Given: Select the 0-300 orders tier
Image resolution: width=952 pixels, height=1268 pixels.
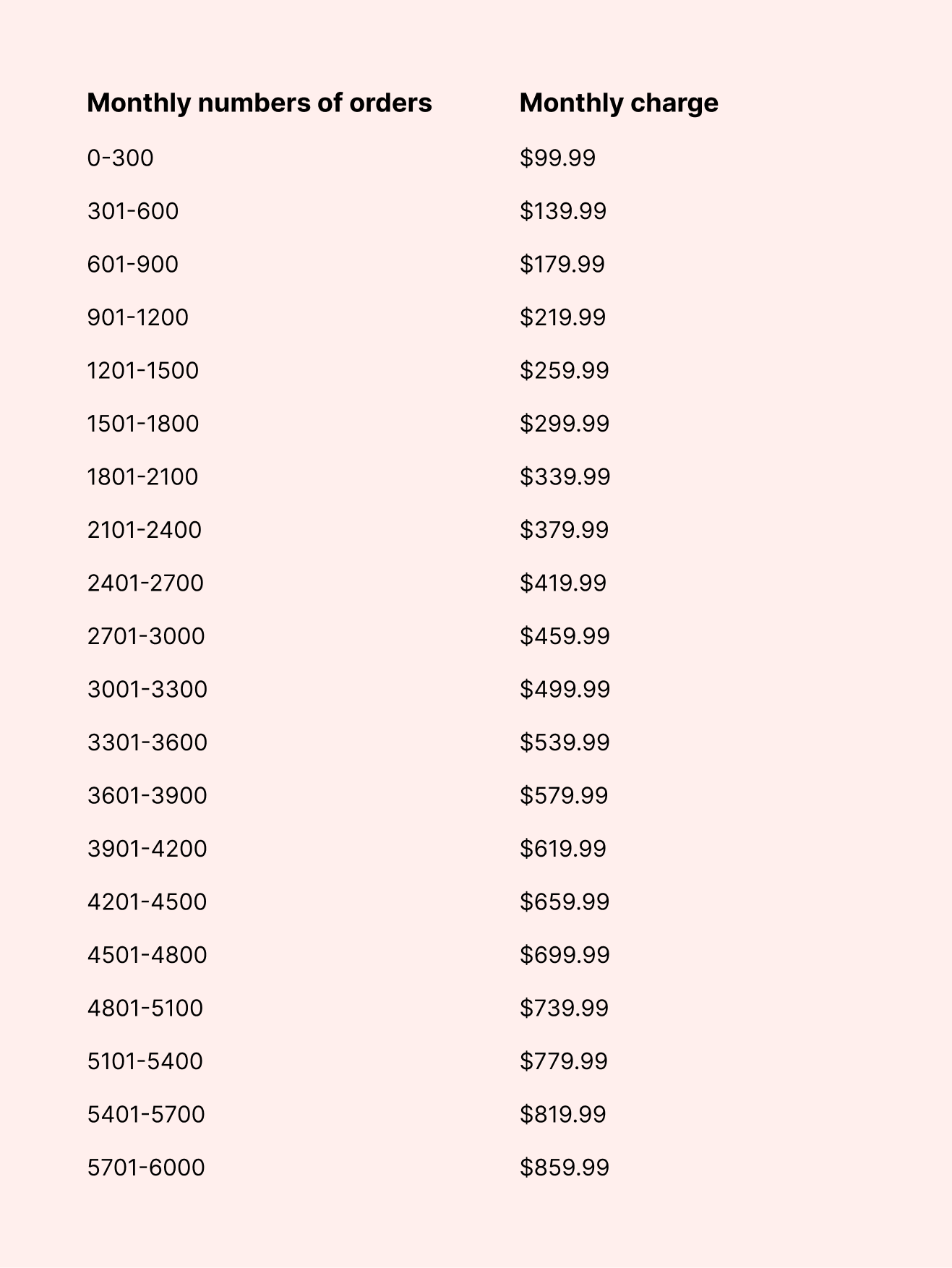Looking at the screenshot, I should (120, 158).
